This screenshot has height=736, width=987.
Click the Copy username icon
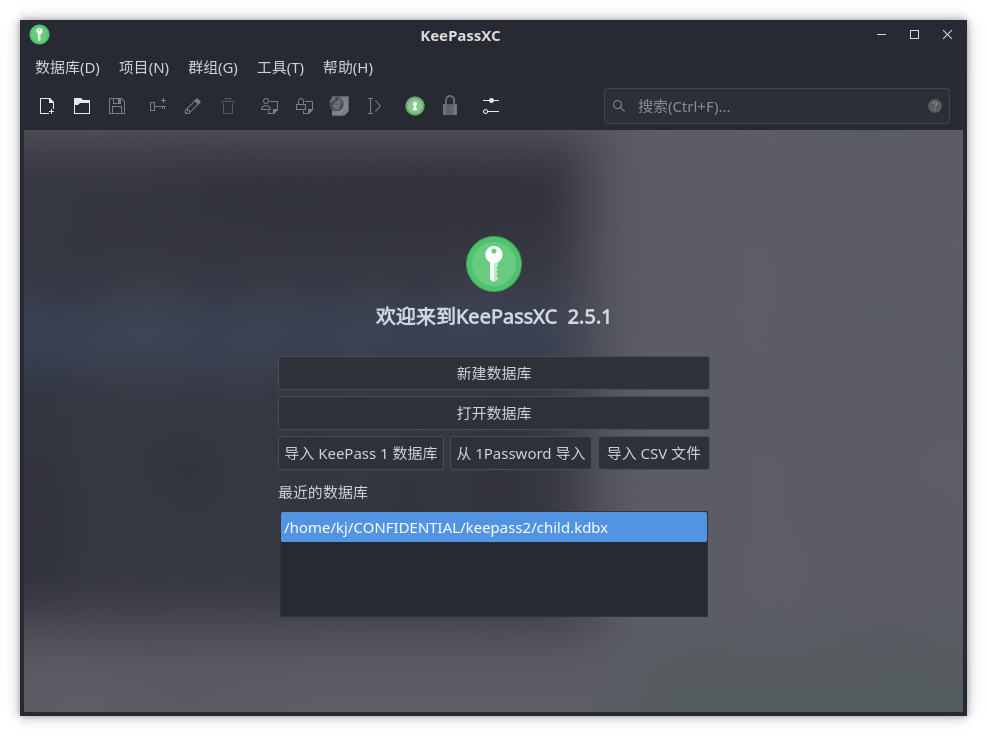coord(269,106)
